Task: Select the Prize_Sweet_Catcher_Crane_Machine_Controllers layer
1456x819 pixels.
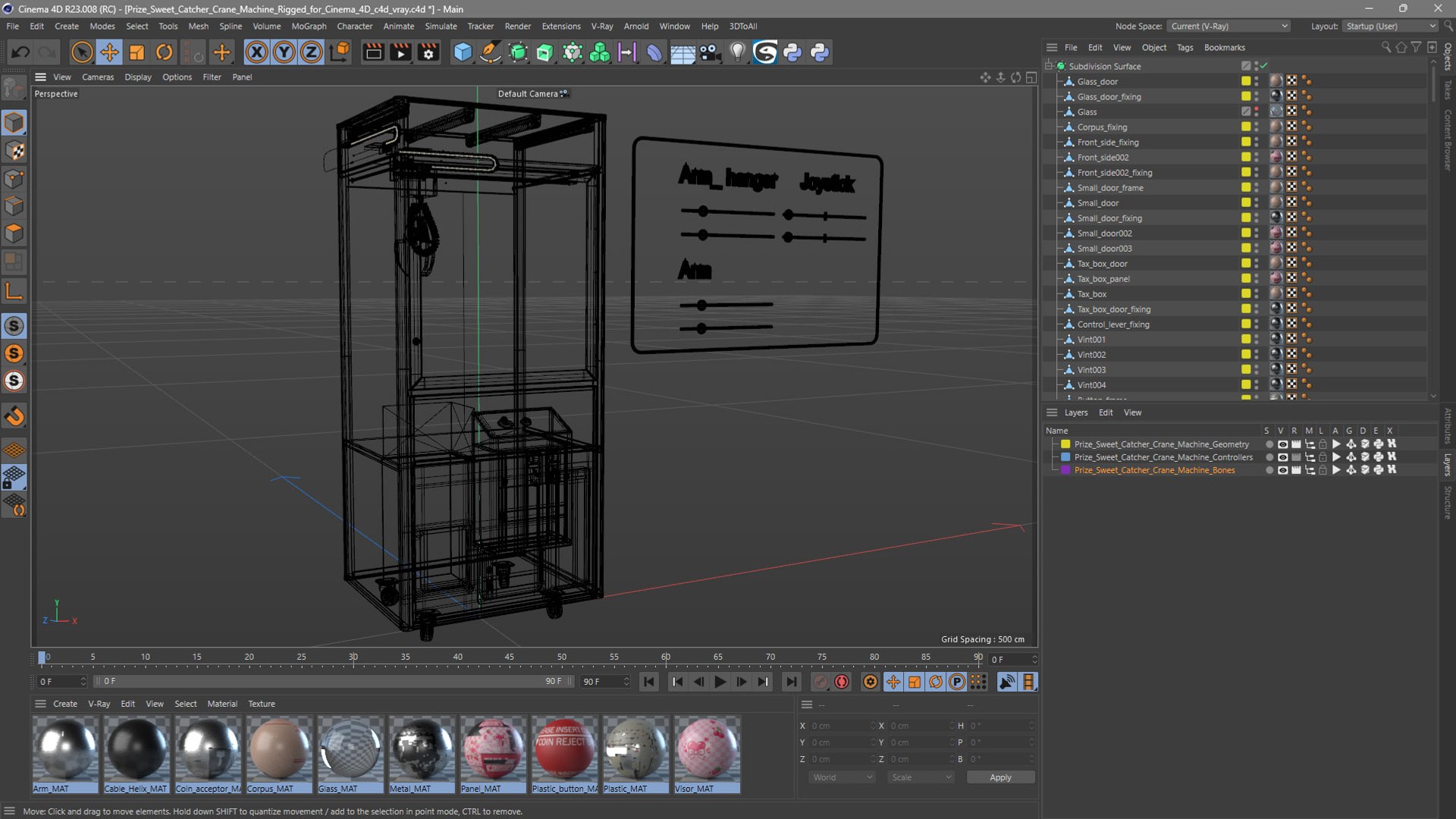Action: [x=1163, y=457]
